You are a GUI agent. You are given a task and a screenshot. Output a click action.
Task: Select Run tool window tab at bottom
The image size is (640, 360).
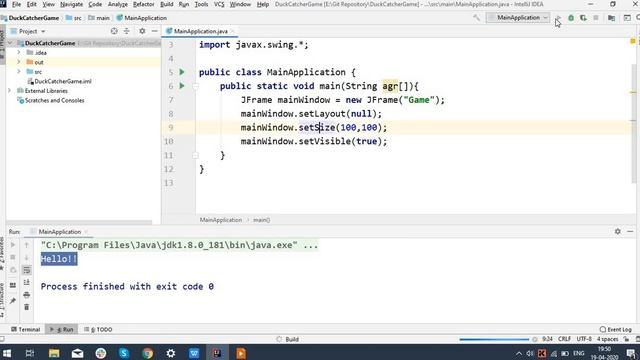[62, 329]
